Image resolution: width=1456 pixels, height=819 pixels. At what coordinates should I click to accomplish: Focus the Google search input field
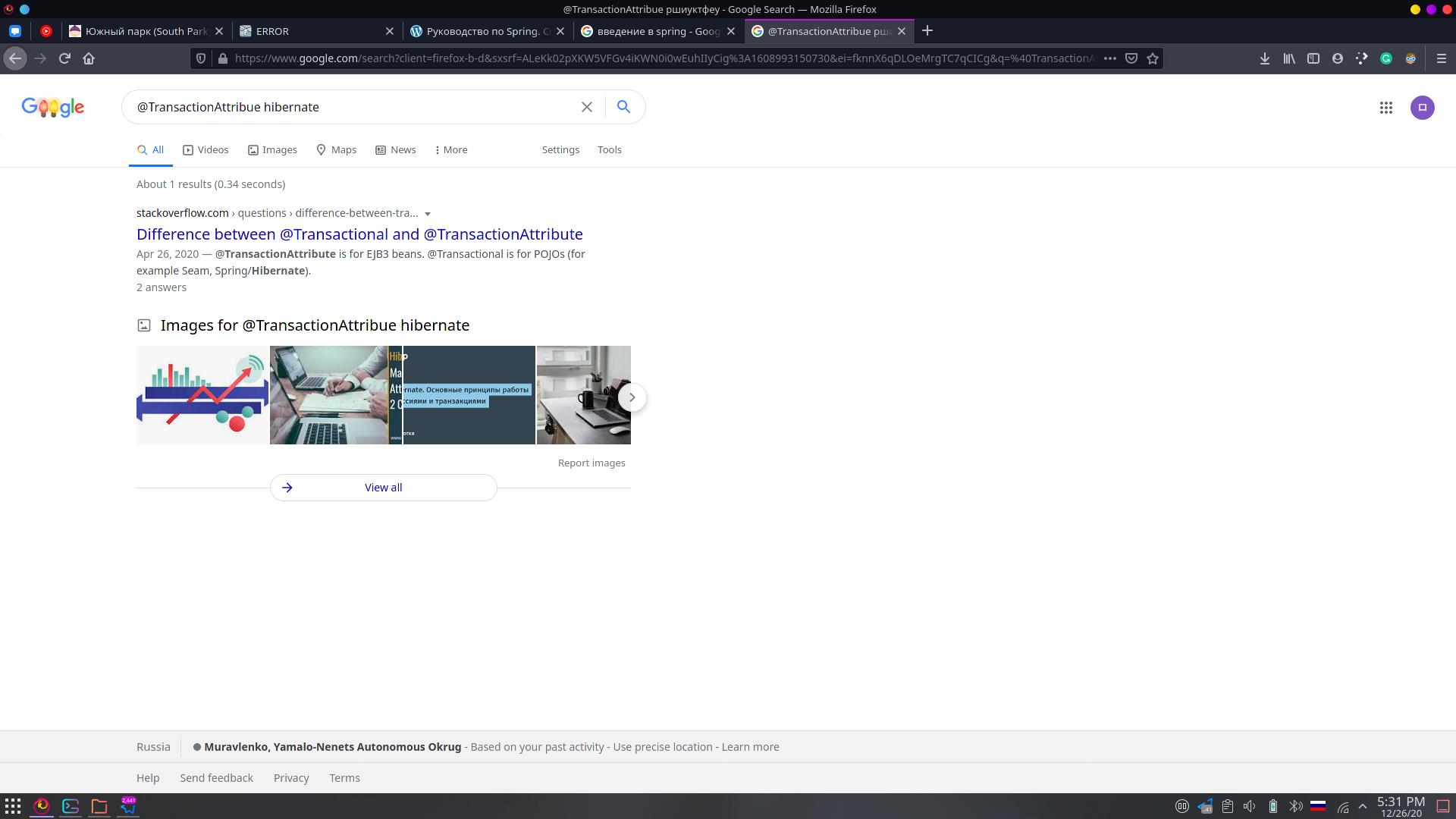tap(353, 107)
